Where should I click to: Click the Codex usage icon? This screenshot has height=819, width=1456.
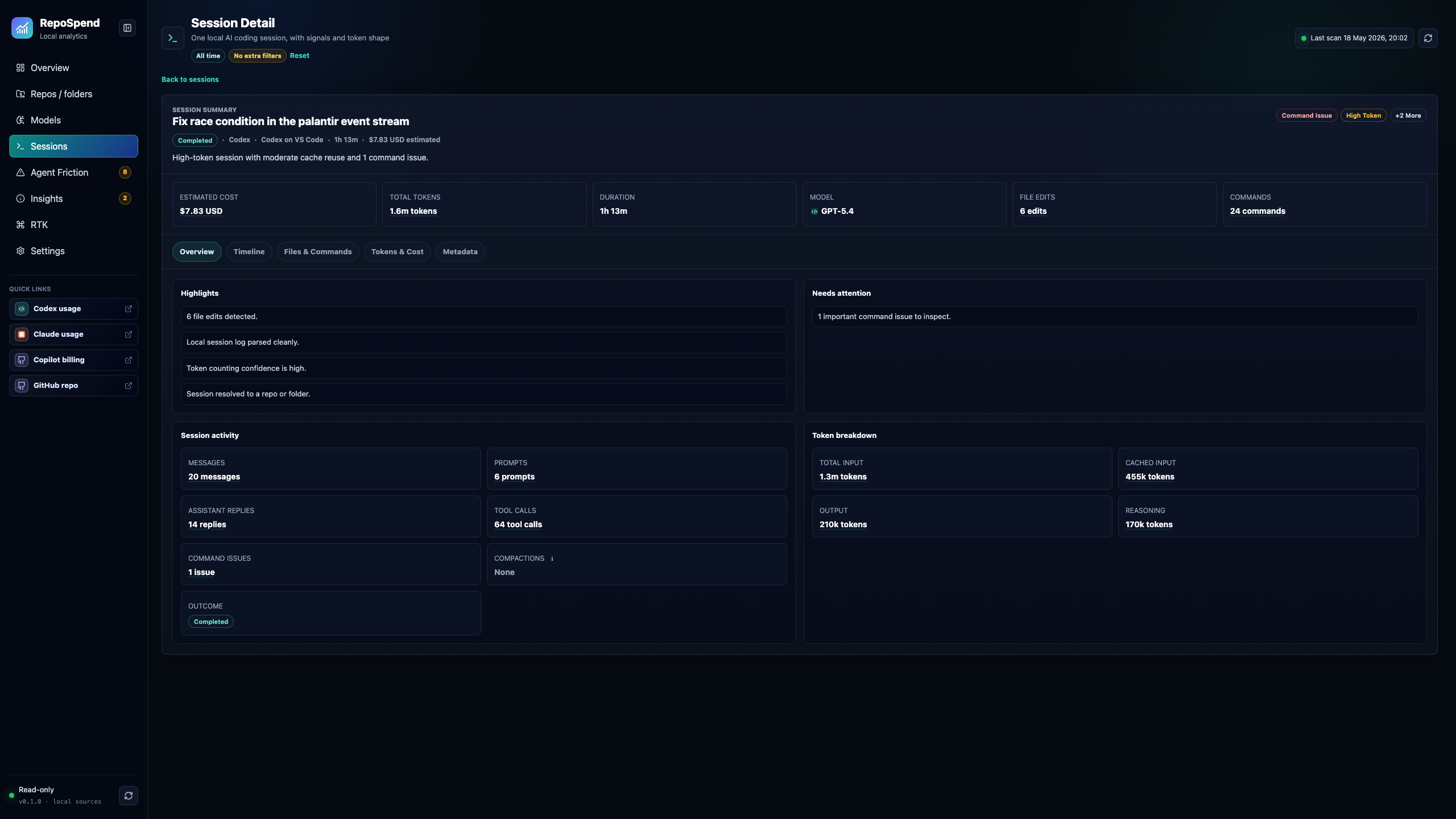[x=22, y=309]
